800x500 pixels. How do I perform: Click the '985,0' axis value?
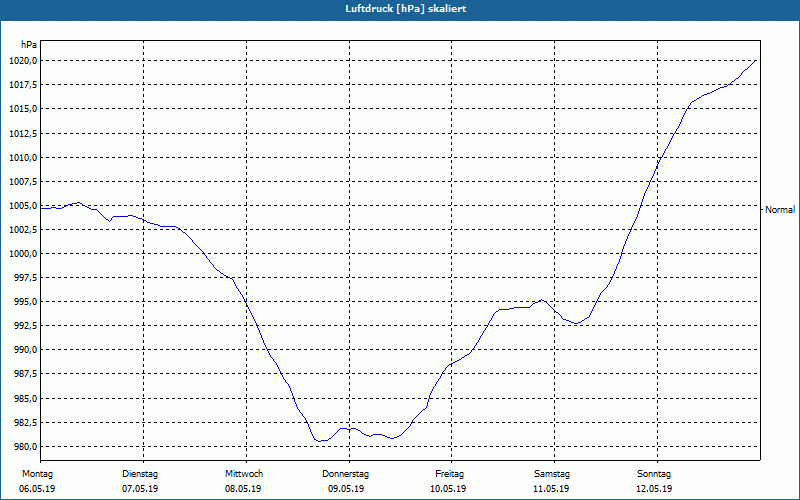(25, 398)
